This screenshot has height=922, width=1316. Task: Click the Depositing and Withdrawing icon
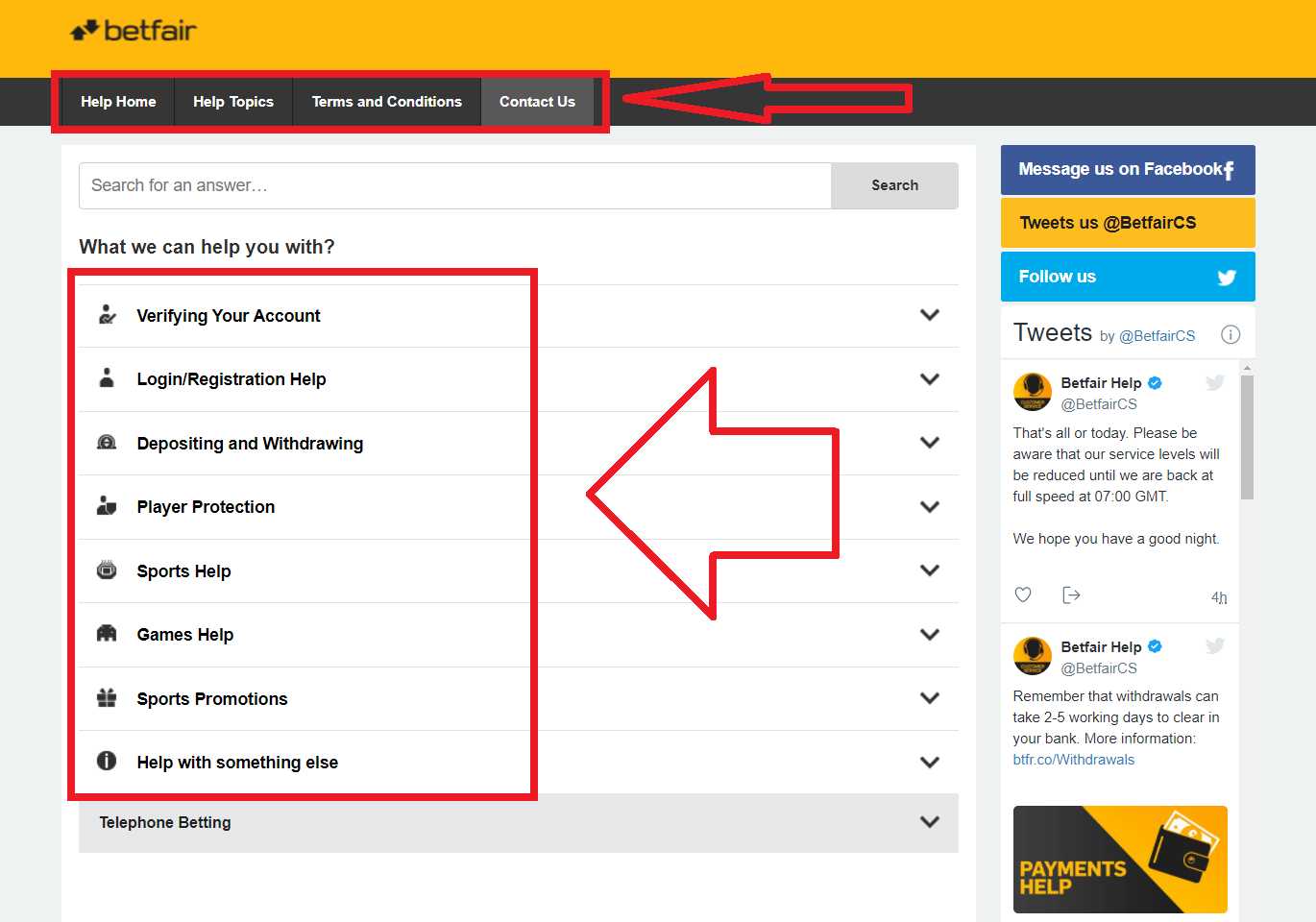coord(107,443)
